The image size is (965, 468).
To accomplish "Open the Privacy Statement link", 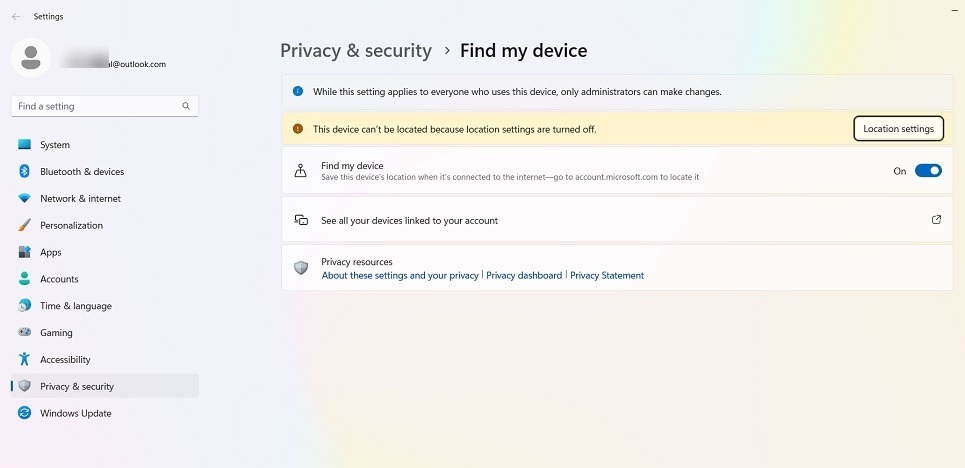I will [607, 275].
